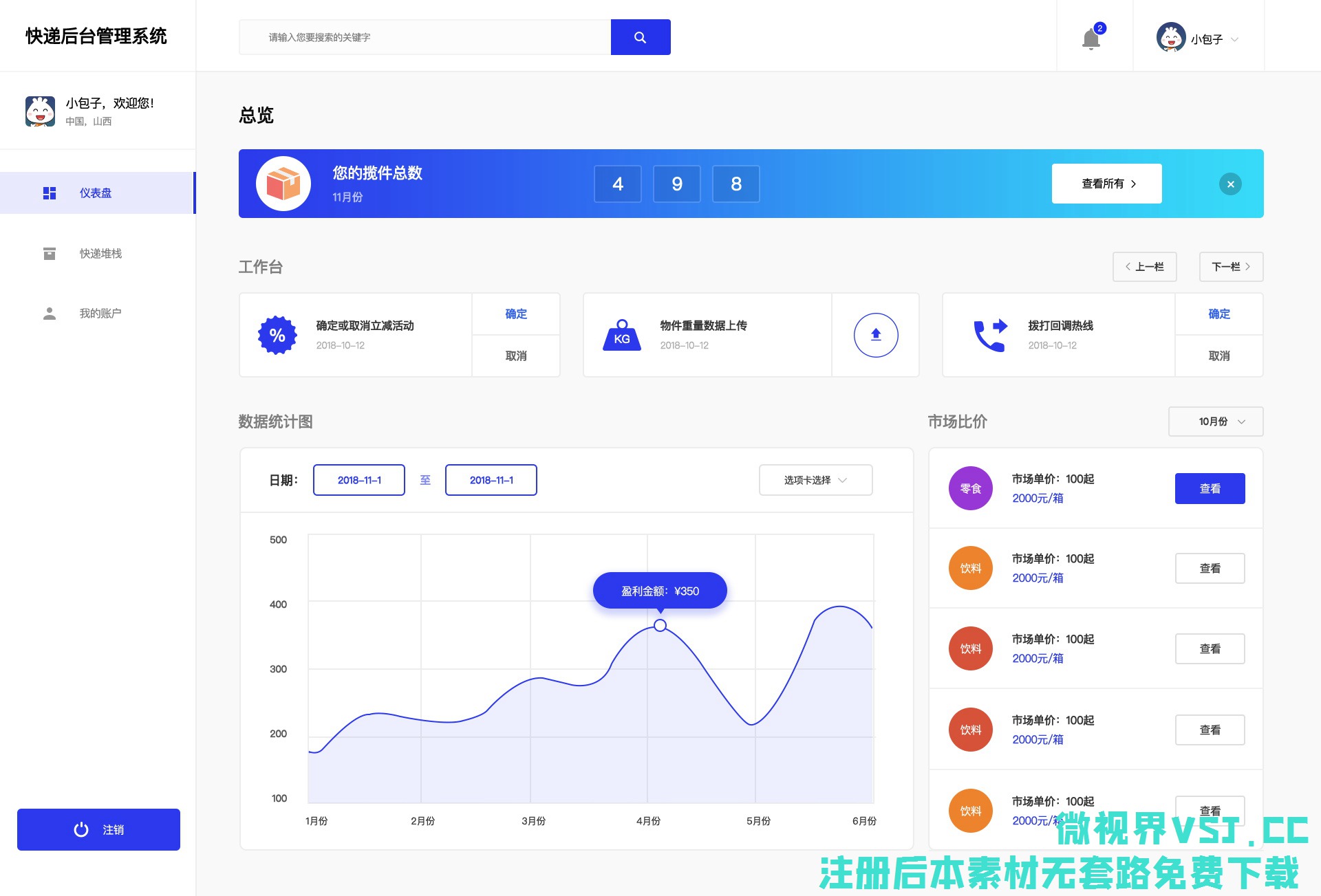The width and height of the screenshot is (1321, 896).
Task: Go to 下一栏 in workbench
Action: pyautogui.click(x=1230, y=266)
